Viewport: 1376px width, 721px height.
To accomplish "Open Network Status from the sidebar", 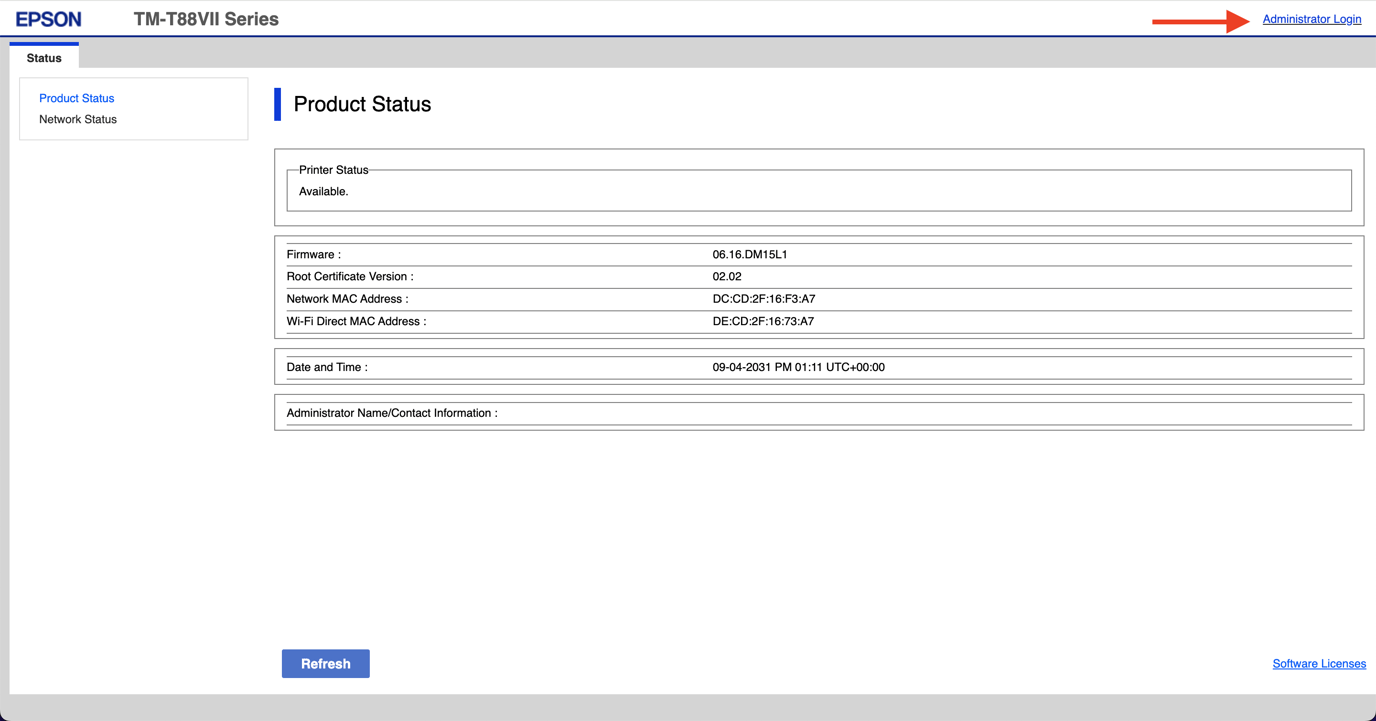I will (77, 119).
